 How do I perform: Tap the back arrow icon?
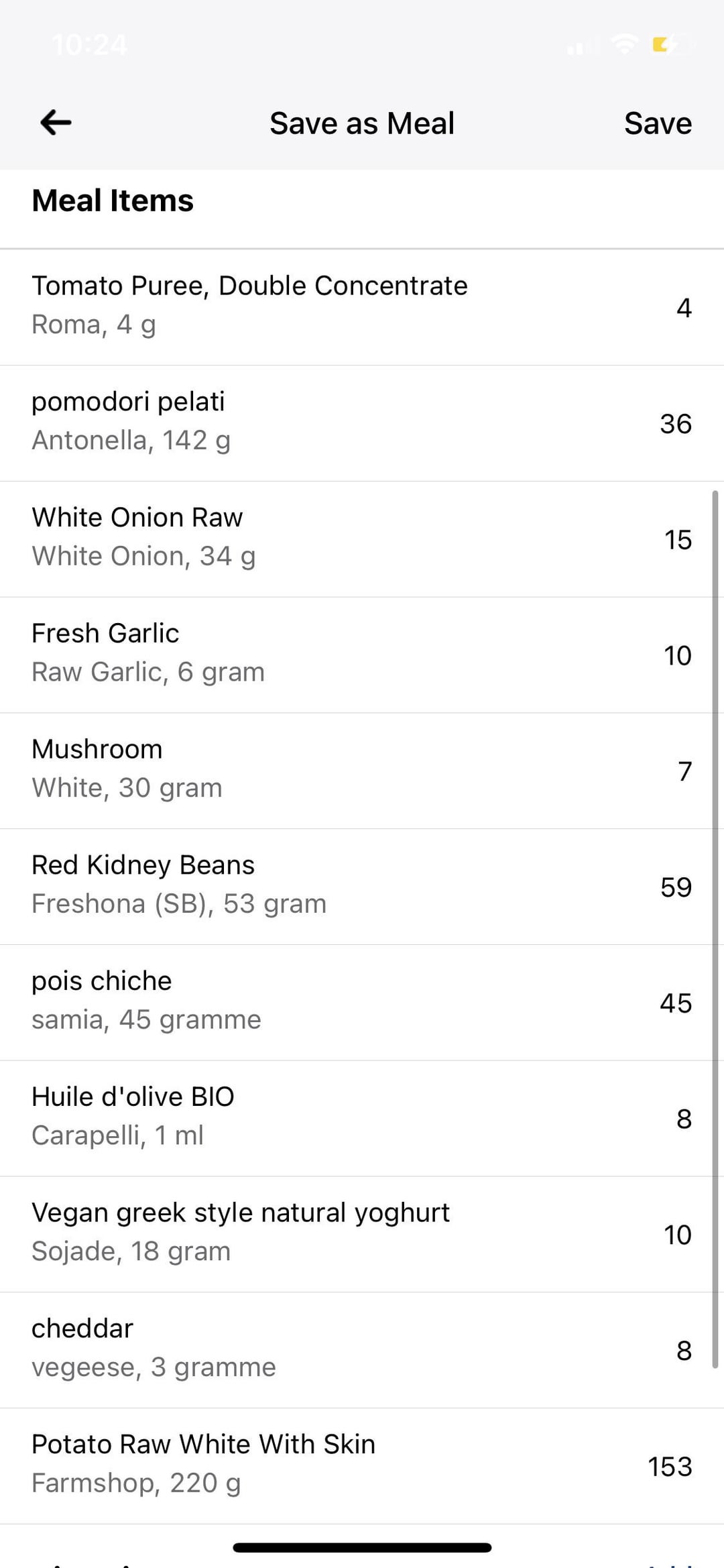(x=56, y=123)
